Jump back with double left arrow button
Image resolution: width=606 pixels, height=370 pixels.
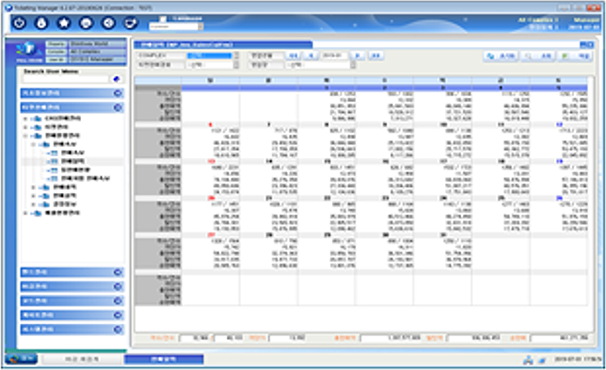[294, 56]
